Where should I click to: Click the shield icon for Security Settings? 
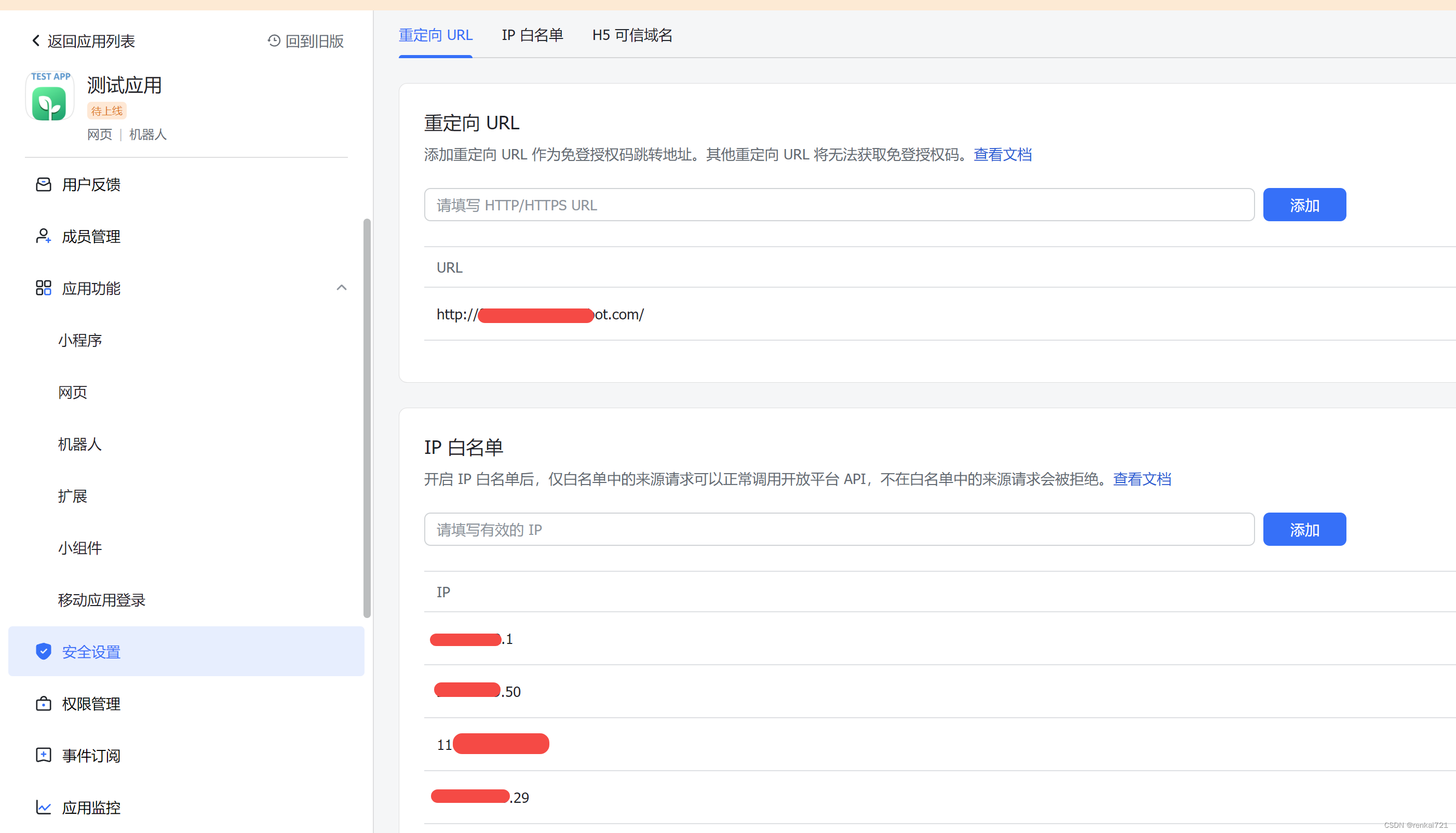pyautogui.click(x=44, y=651)
